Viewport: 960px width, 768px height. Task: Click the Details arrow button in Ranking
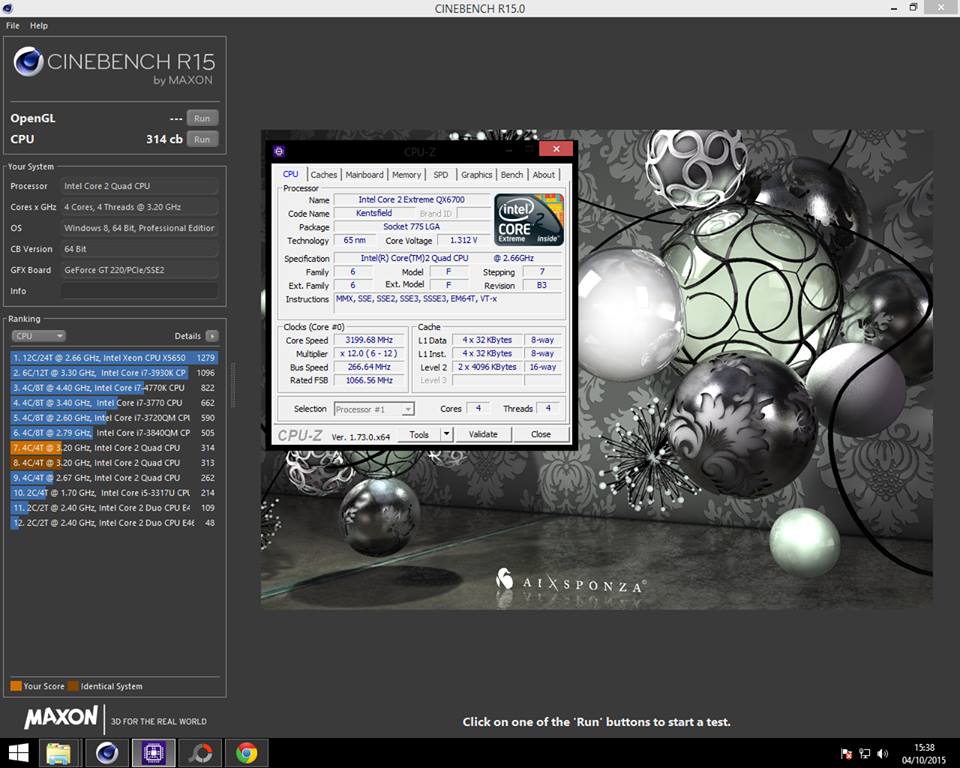[x=212, y=336]
